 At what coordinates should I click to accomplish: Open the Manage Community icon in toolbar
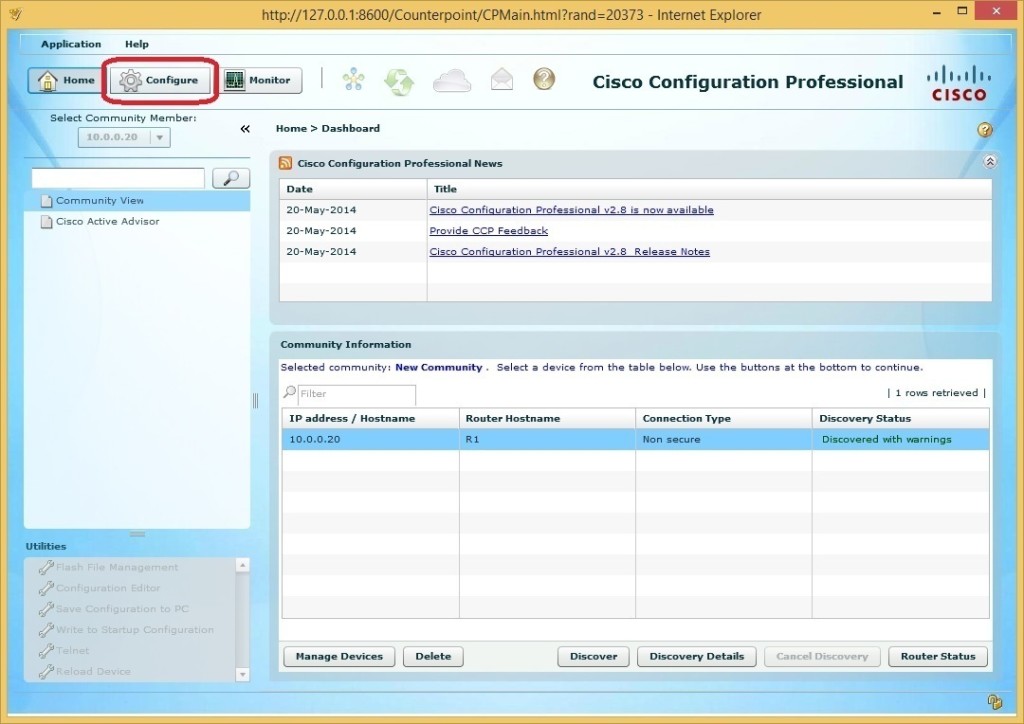352,79
